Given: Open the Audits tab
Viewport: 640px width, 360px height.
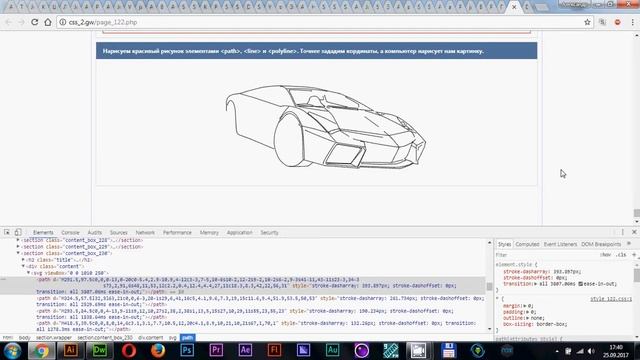Looking at the screenshot, I should 95,232.
